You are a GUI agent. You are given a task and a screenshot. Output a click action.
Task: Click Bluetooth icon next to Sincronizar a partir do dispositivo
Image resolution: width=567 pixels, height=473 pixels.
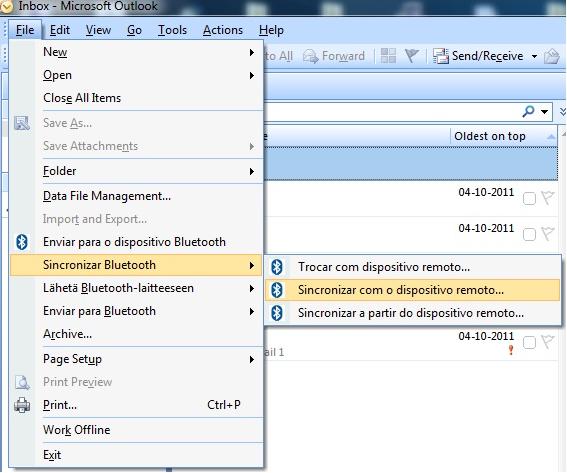277,313
